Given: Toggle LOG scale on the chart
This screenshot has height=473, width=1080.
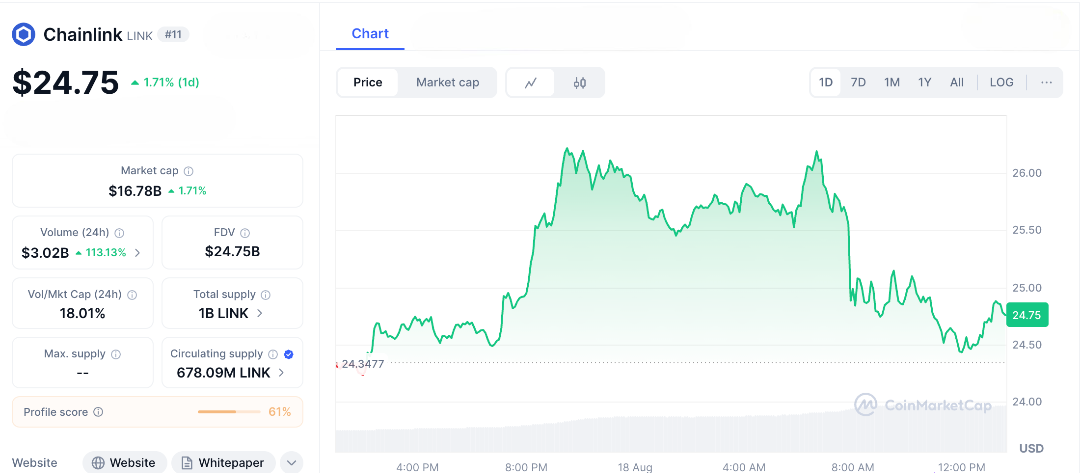Looking at the screenshot, I should (x=1001, y=83).
